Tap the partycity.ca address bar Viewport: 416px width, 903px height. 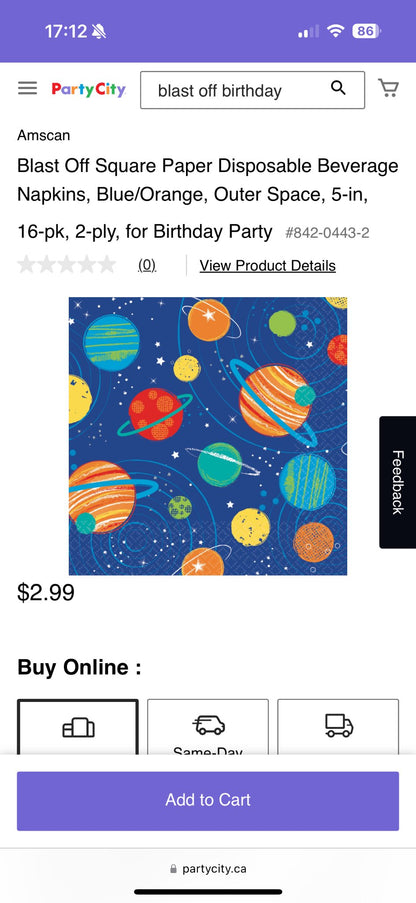point(208,868)
